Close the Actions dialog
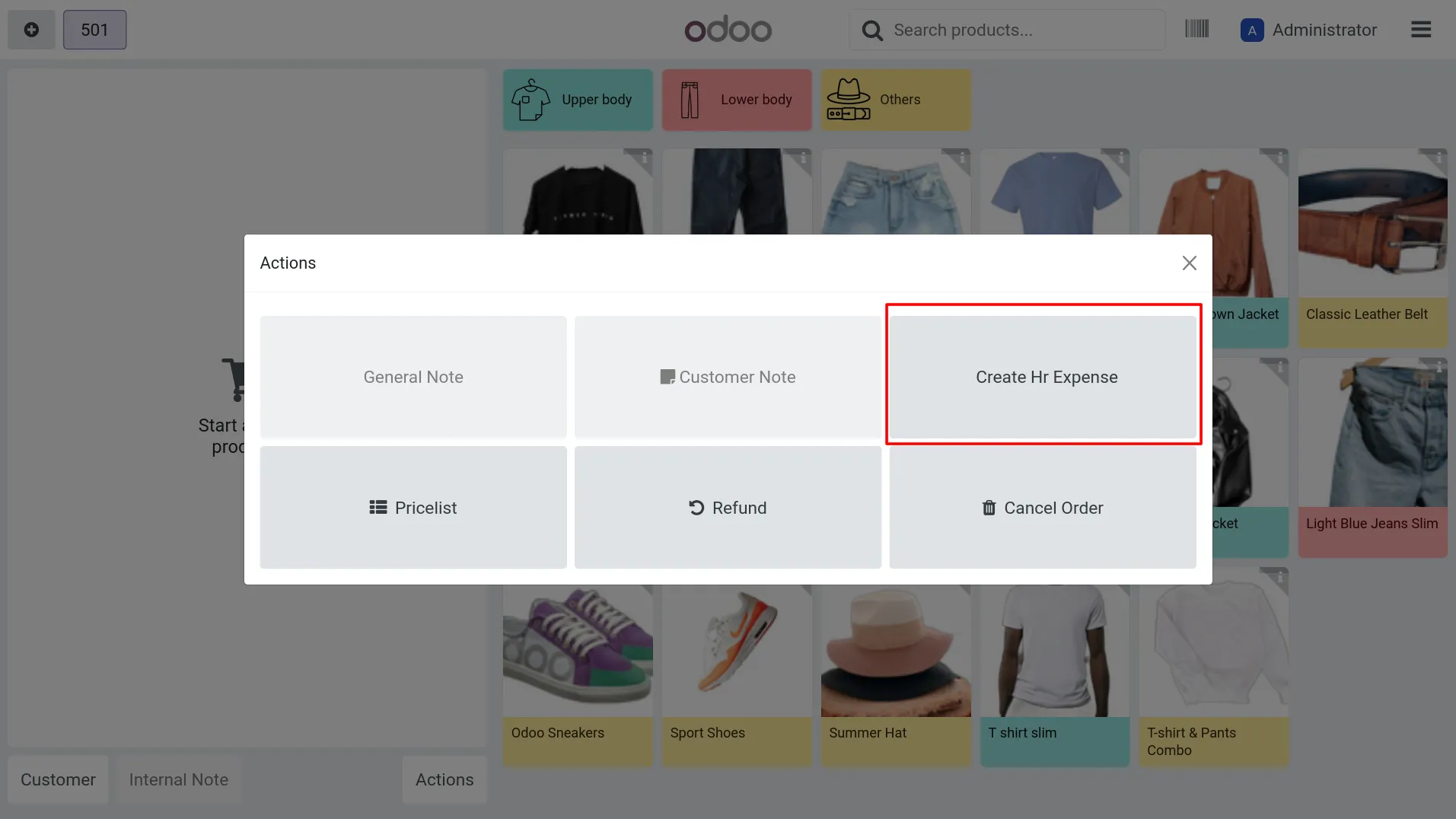The image size is (1456, 819). tap(1189, 263)
